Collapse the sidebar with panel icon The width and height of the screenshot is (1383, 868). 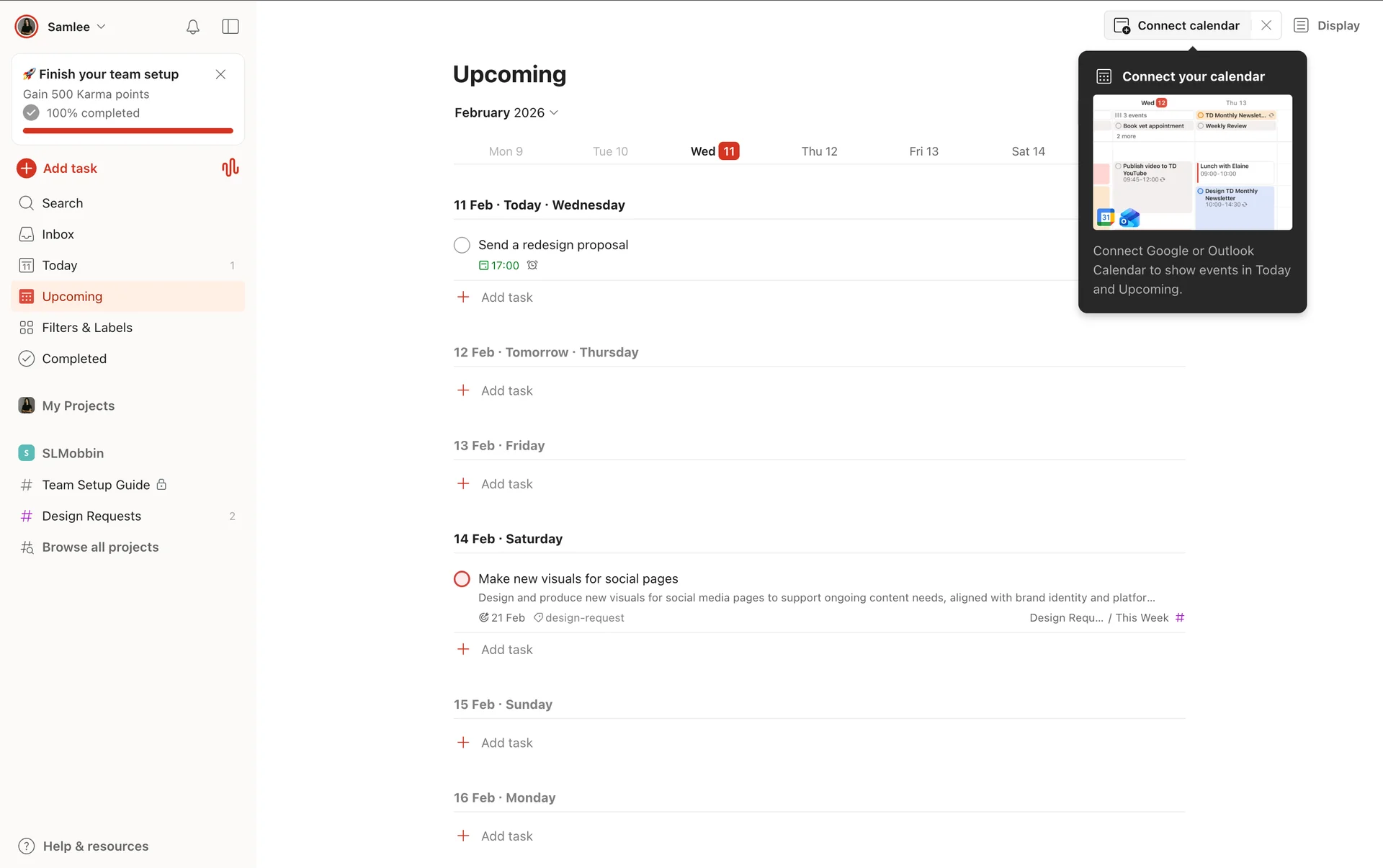click(230, 27)
